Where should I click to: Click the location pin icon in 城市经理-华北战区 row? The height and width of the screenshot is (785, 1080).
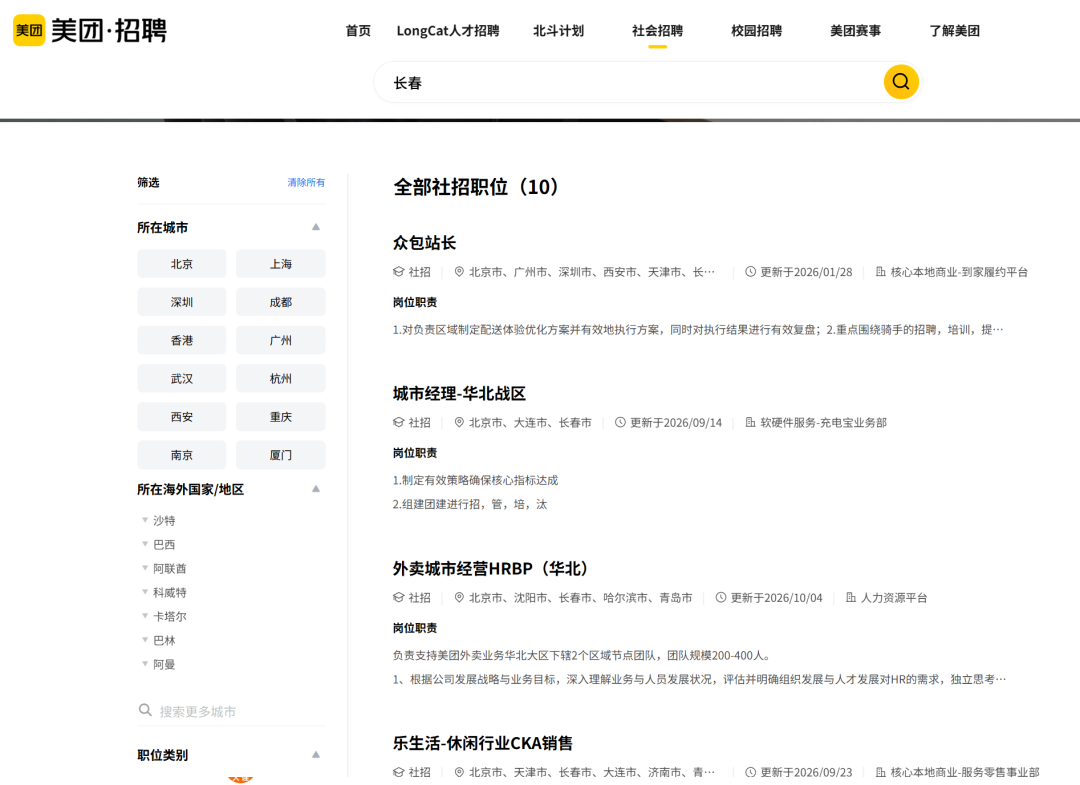coord(459,422)
